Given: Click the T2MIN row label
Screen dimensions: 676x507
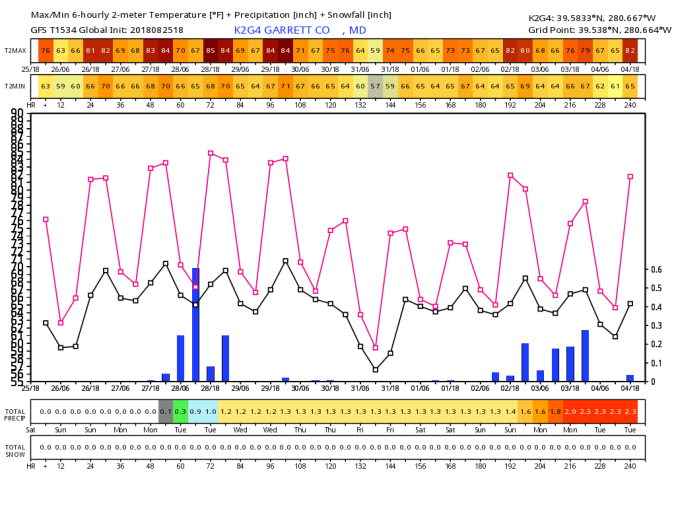Looking at the screenshot, I should (15, 87).
